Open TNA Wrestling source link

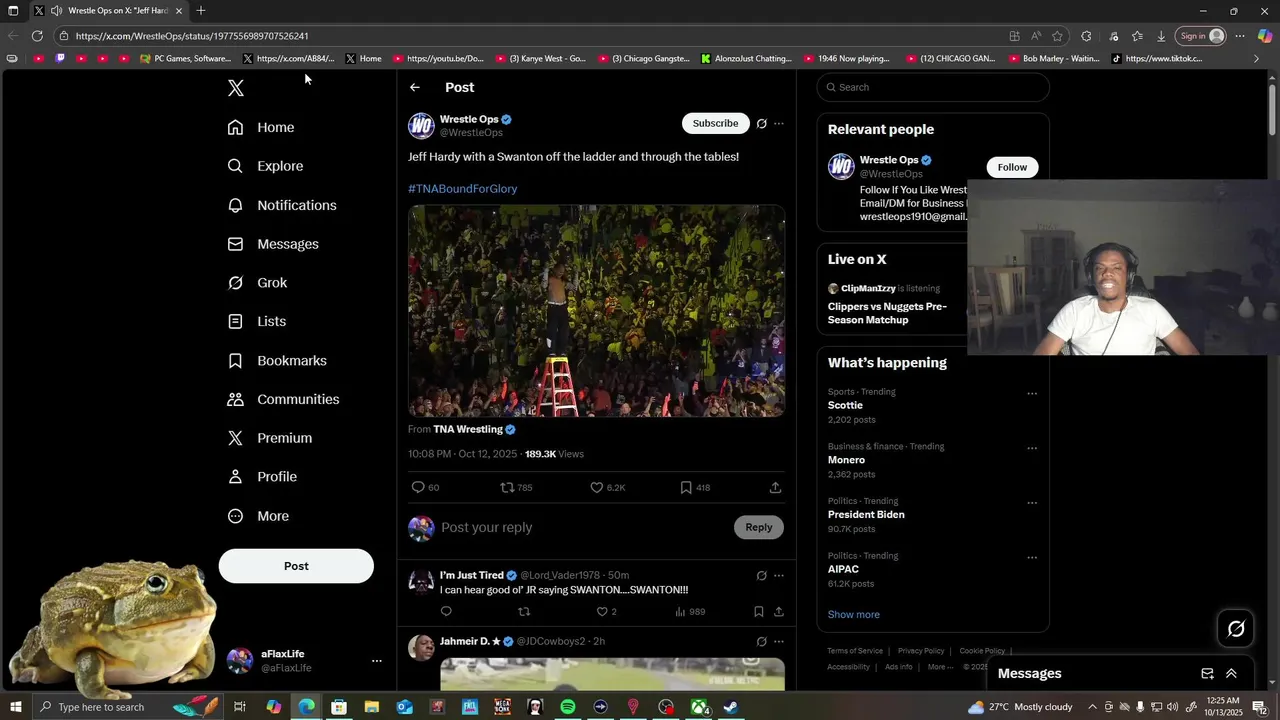(468, 429)
